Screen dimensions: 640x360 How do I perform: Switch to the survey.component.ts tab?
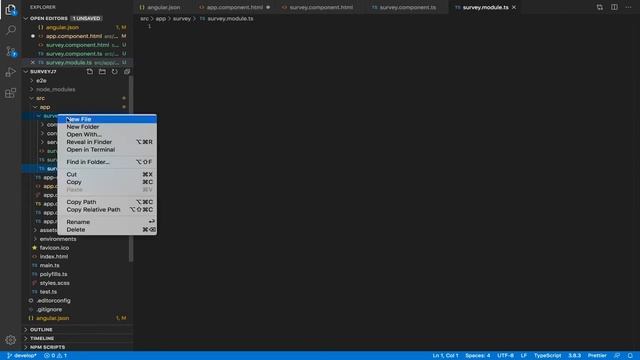[407, 7]
